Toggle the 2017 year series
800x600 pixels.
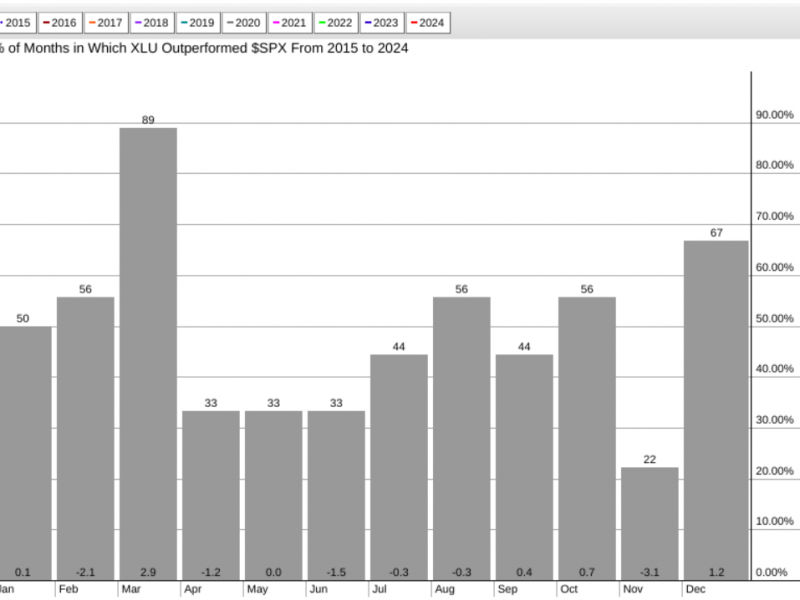(x=106, y=23)
